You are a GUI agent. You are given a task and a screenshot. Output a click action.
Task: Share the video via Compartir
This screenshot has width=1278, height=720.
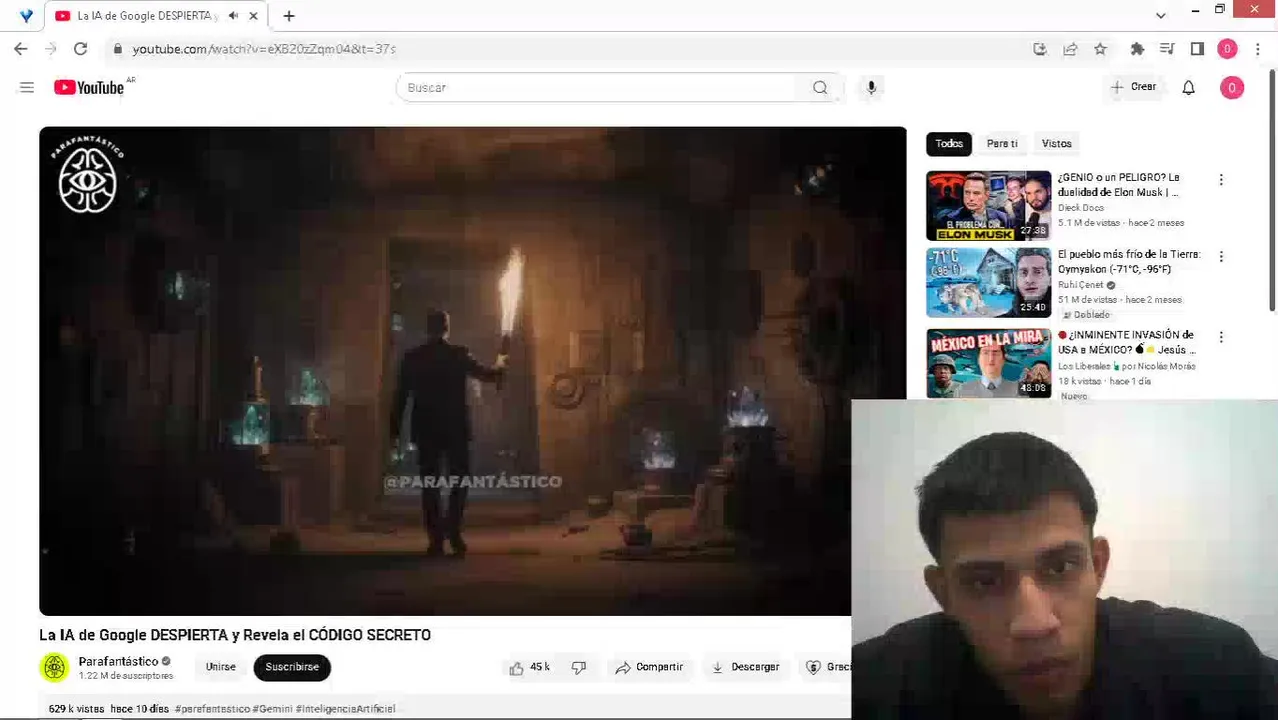[649, 667]
